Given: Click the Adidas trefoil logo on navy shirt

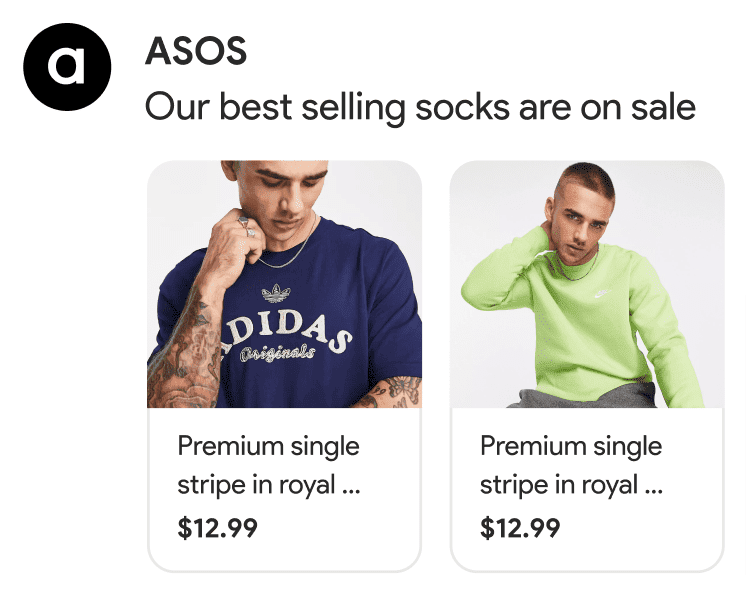Looking at the screenshot, I should point(276,292).
